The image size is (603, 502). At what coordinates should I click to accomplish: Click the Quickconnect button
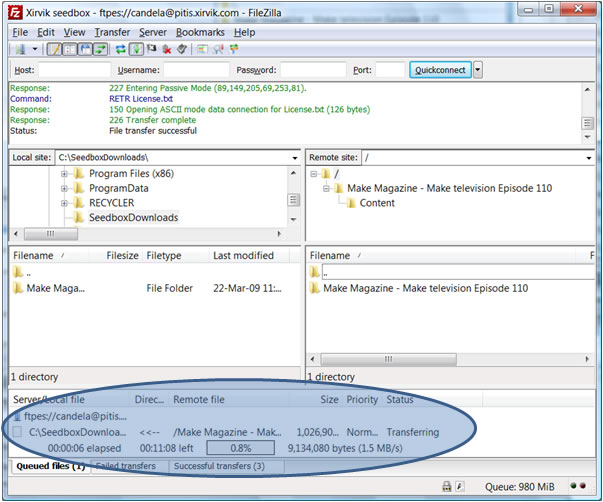click(x=440, y=70)
